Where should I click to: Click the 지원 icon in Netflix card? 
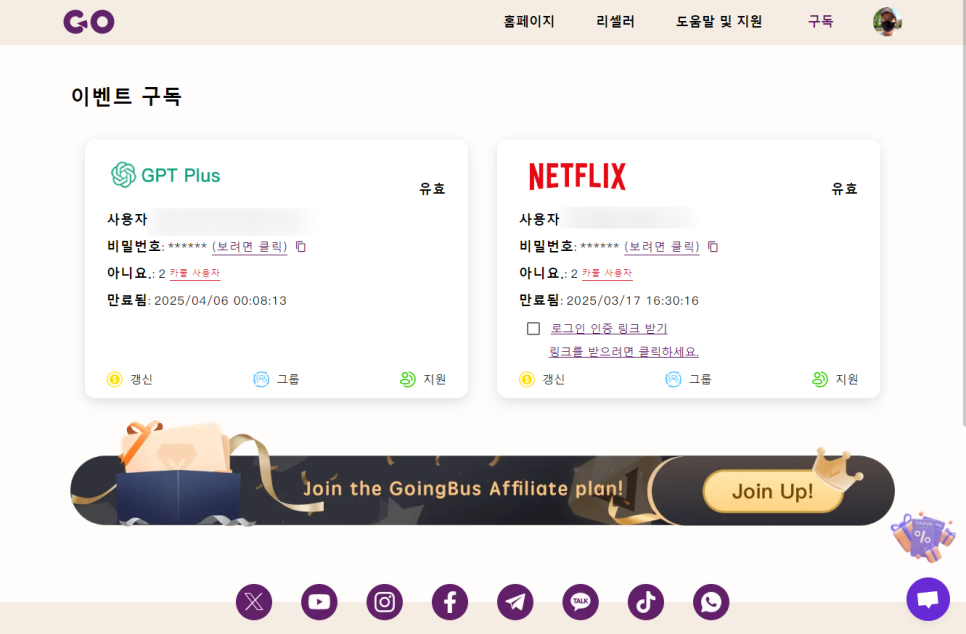pos(820,380)
